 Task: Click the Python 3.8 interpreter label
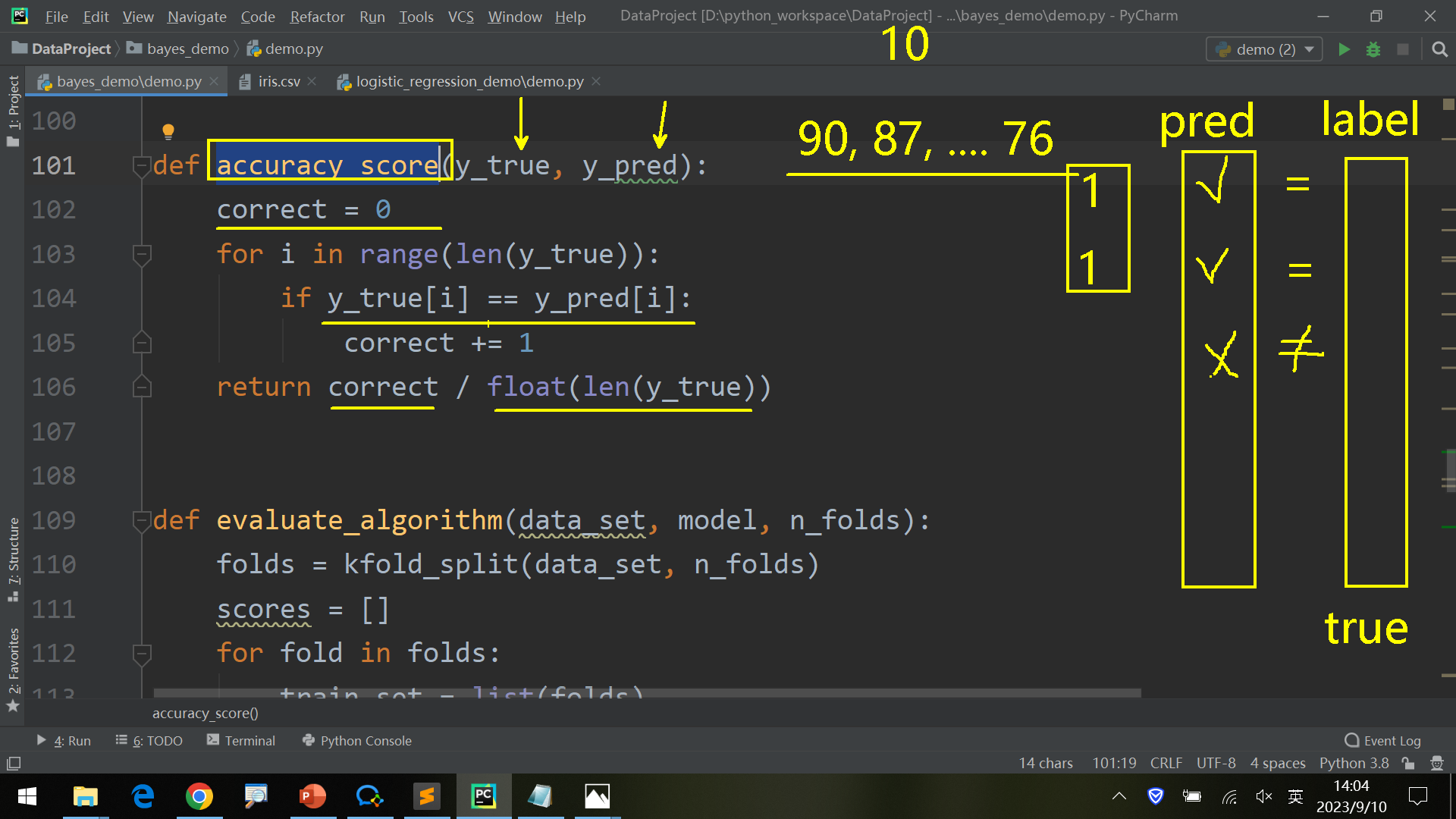coord(1354,763)
